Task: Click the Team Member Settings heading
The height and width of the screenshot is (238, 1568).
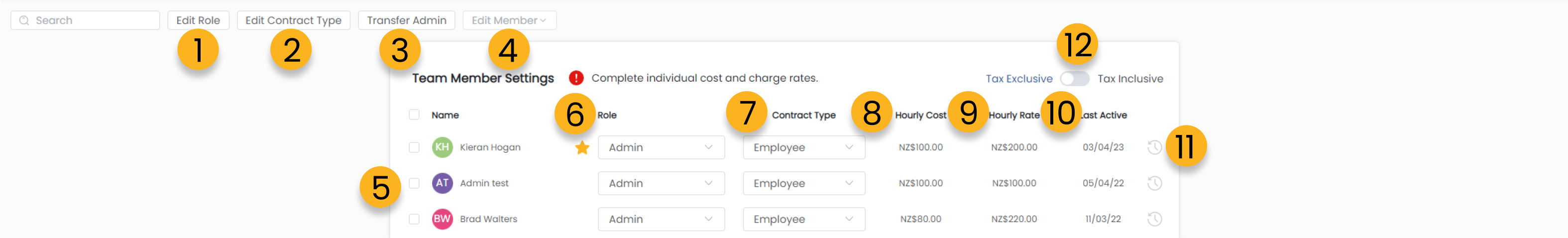Action: (483, 78)
